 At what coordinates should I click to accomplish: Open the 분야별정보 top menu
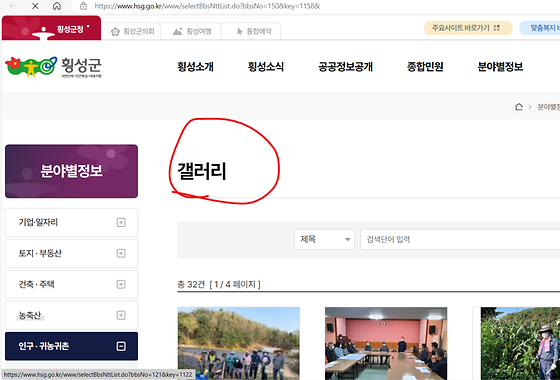[500, 66]
